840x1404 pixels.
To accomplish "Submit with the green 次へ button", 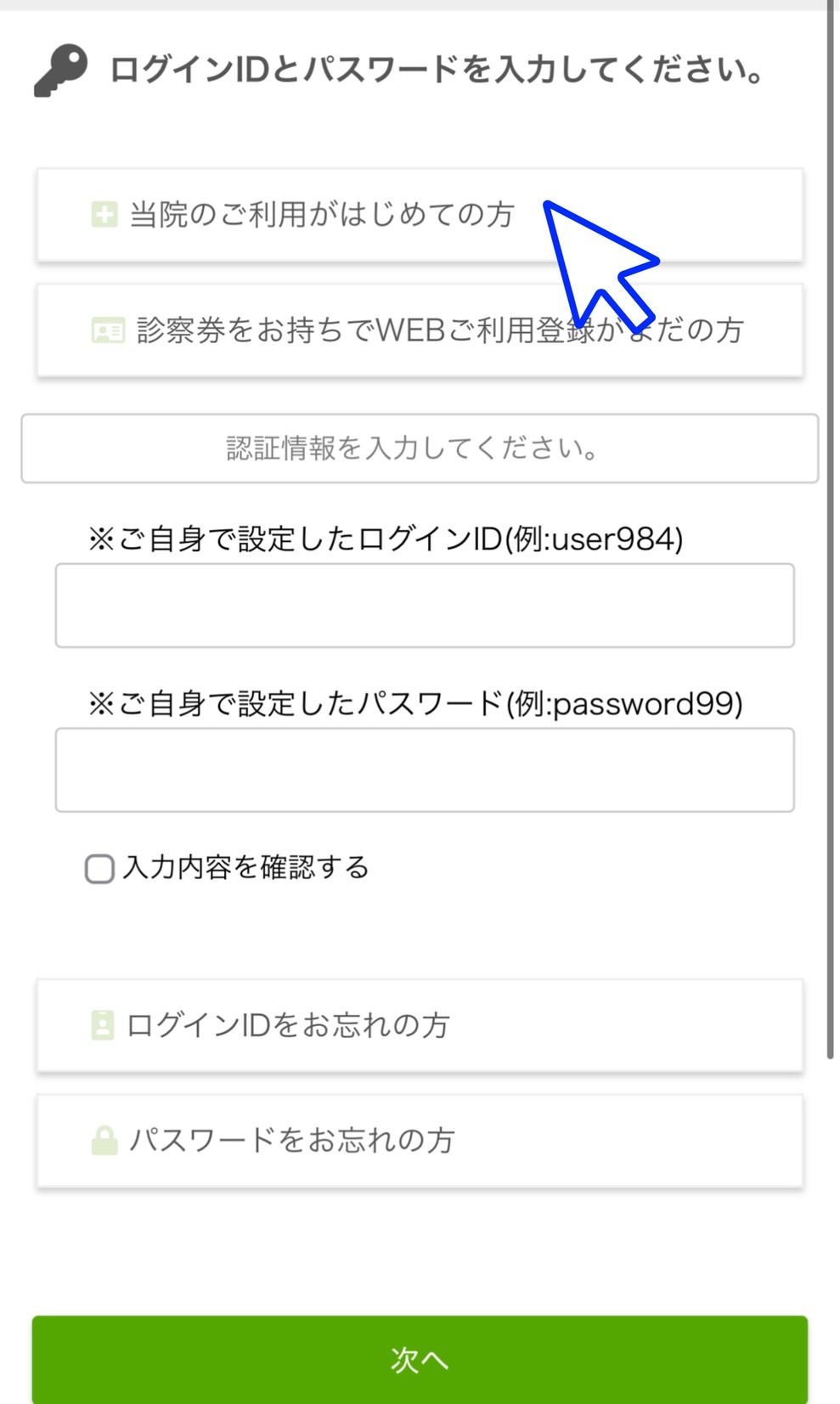I will pos(420,1359).
